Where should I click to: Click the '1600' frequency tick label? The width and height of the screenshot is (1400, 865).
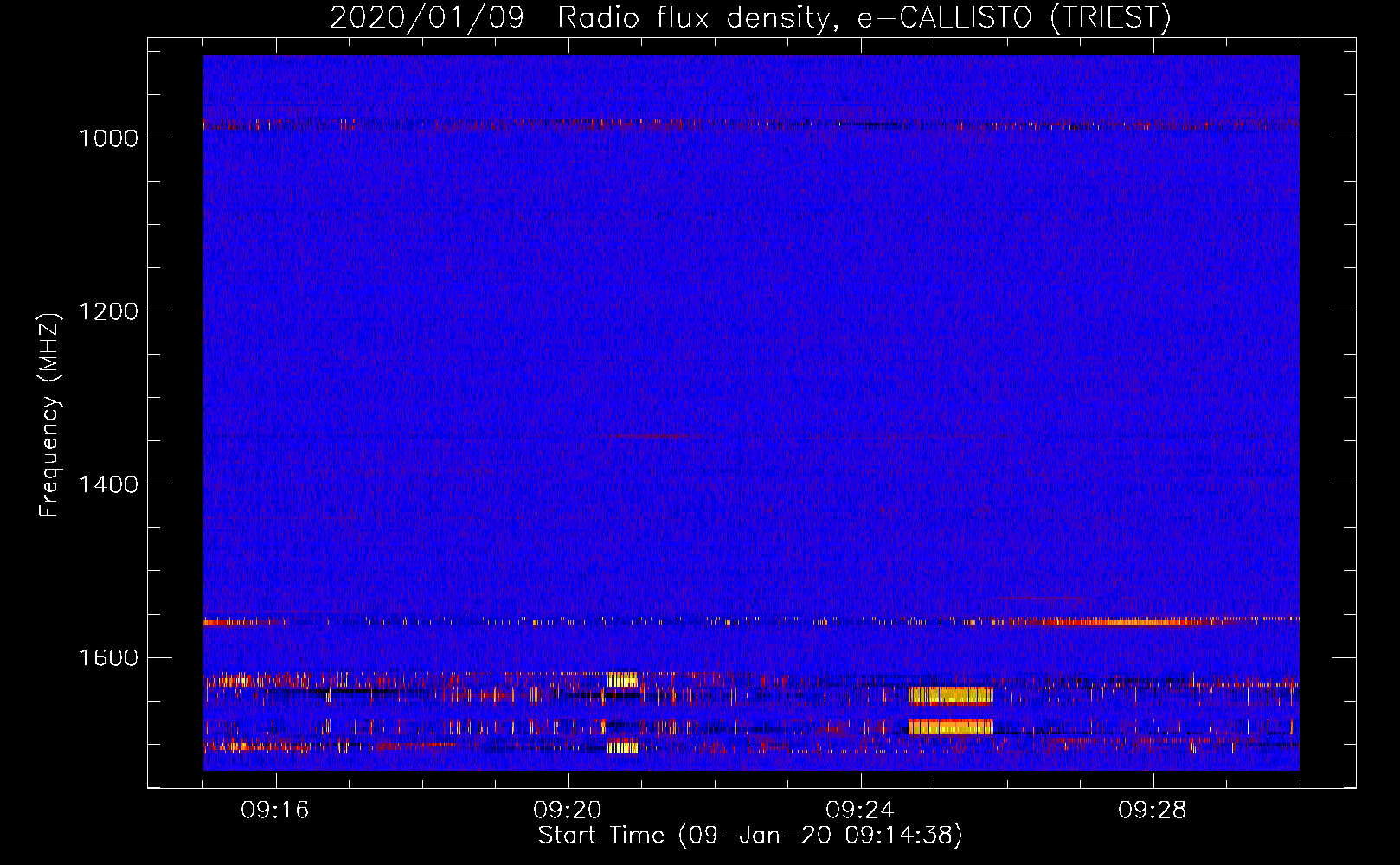click(x=108, y=657)
